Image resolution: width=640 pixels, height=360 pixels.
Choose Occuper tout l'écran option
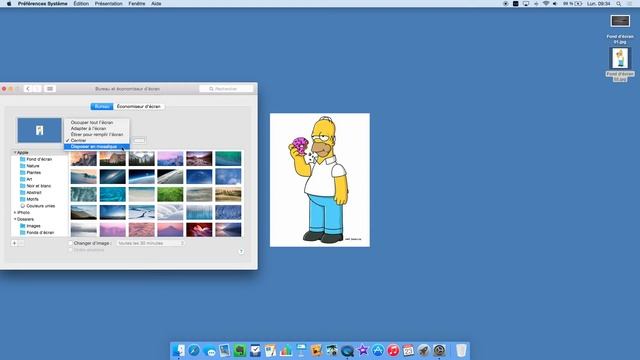coord(97,122)
